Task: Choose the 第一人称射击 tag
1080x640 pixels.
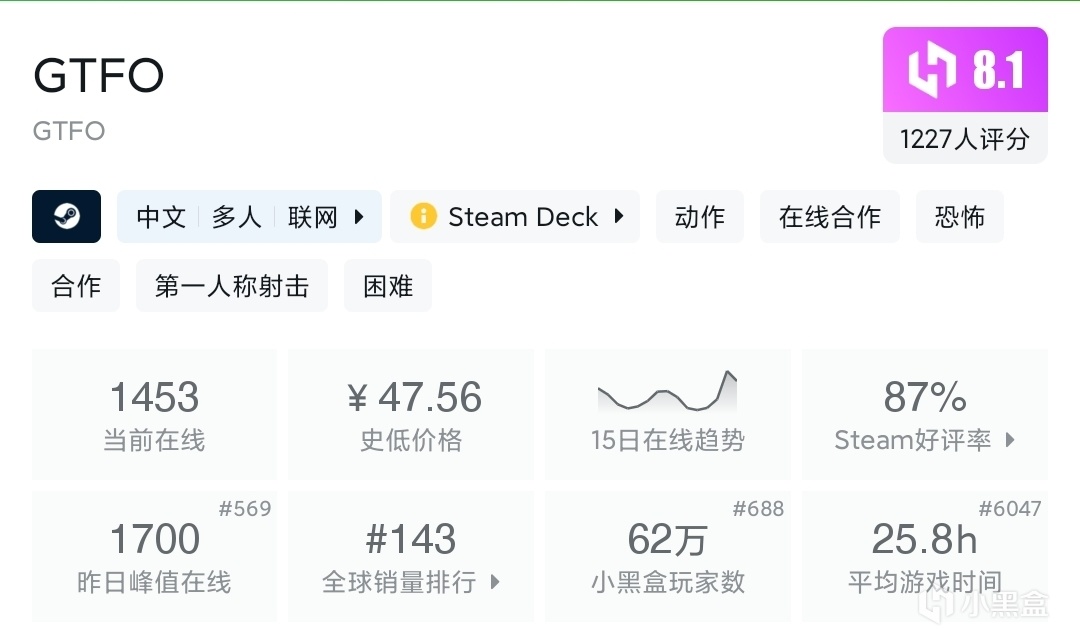Action: [232, 287]
